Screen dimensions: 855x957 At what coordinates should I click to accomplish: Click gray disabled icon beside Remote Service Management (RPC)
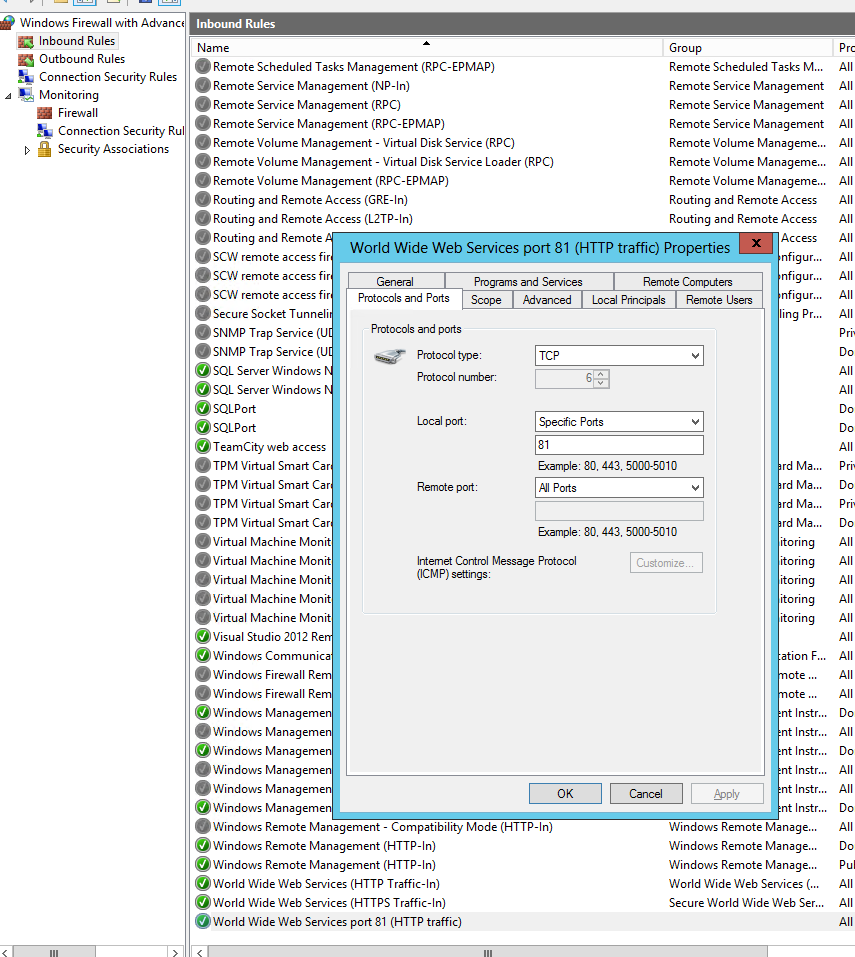(x=203, y=105)
